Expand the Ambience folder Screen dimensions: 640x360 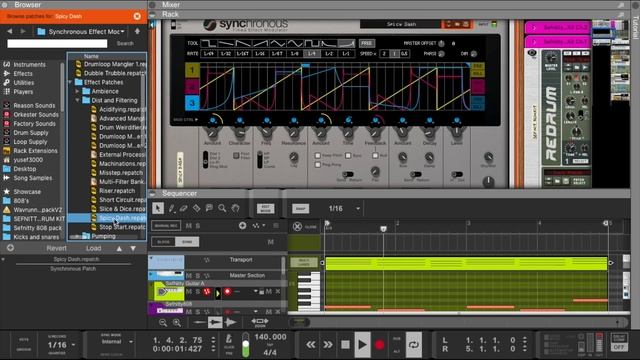(x=78, y=91)
